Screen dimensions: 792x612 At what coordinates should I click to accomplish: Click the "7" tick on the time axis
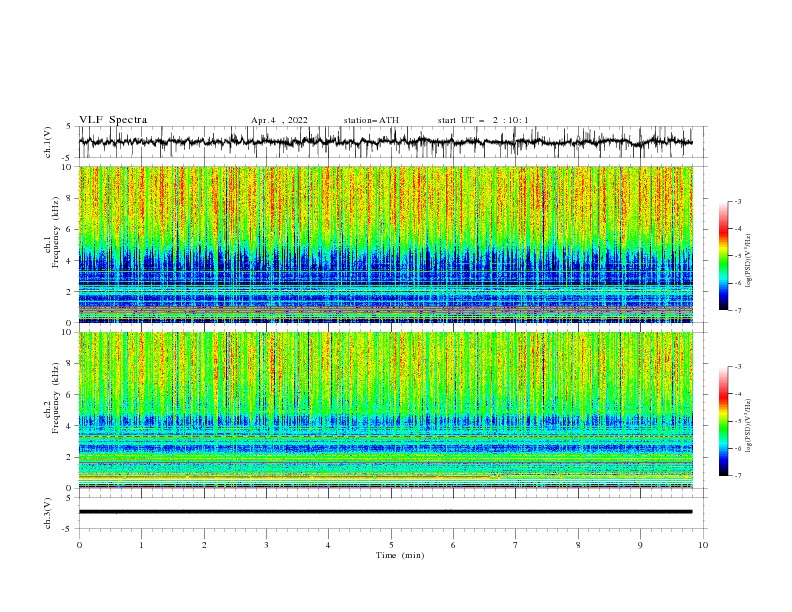tap(516, 545)
